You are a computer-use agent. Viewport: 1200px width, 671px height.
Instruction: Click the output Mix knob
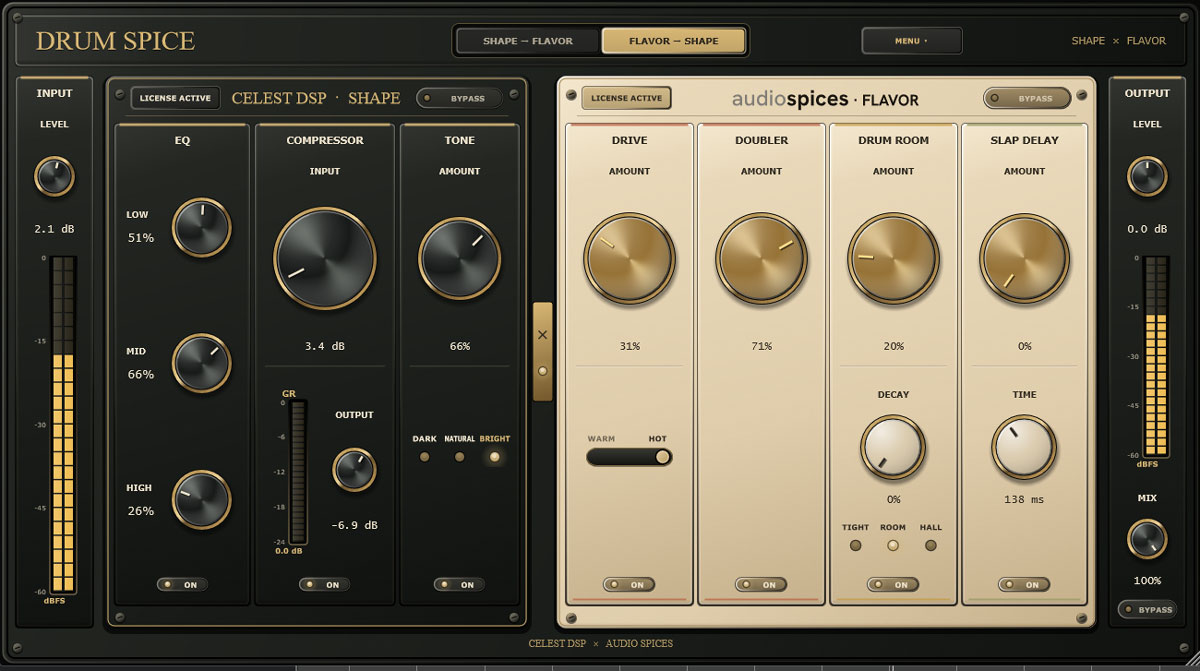(x=1147, y=539)
